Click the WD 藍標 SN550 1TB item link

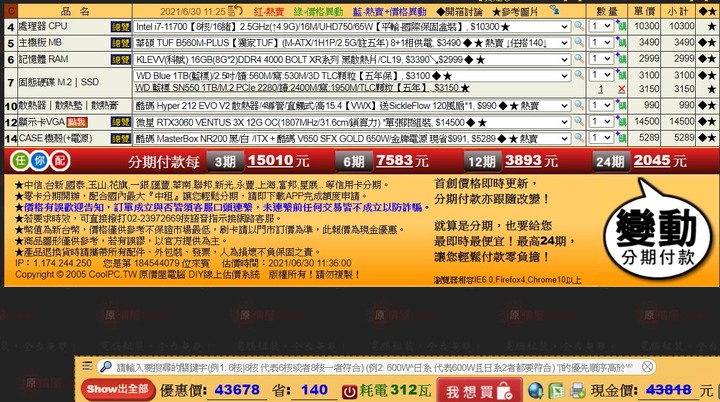(x=302, y=88)
